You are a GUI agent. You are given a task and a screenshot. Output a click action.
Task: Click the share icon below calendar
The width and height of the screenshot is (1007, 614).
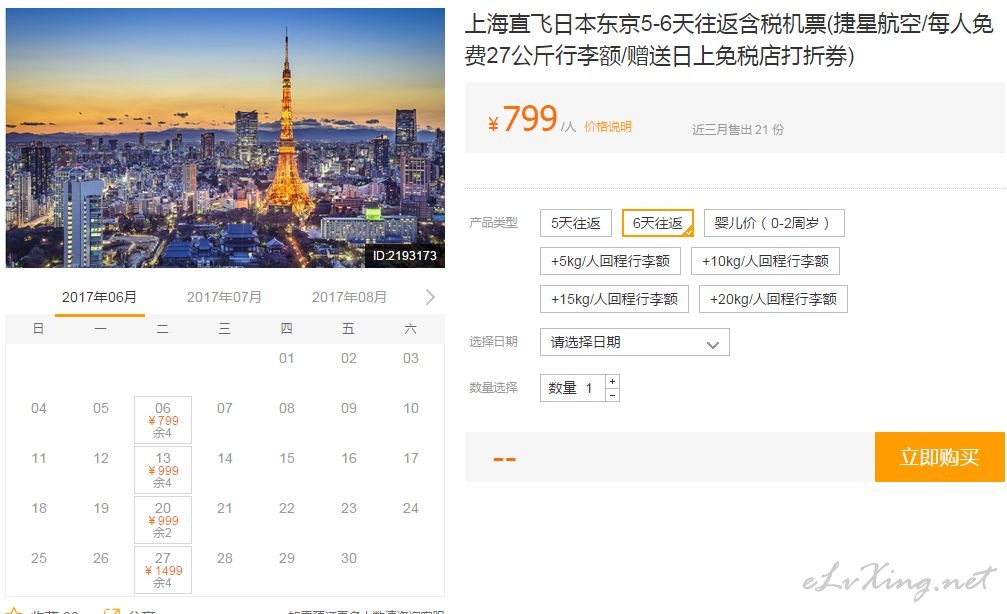(112, 611)
